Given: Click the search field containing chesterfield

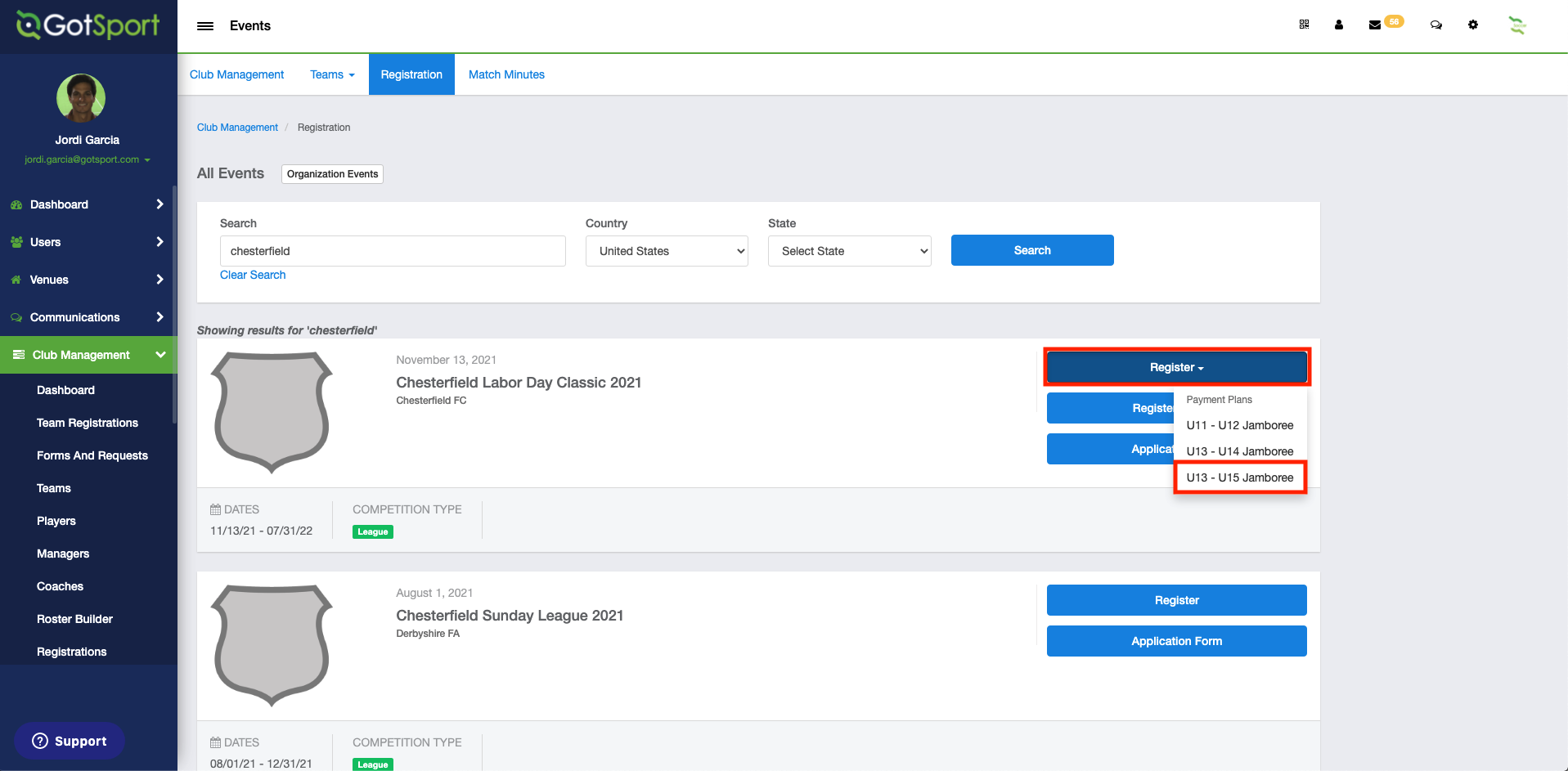Looking at the screenshot, I should click(393, 251).
